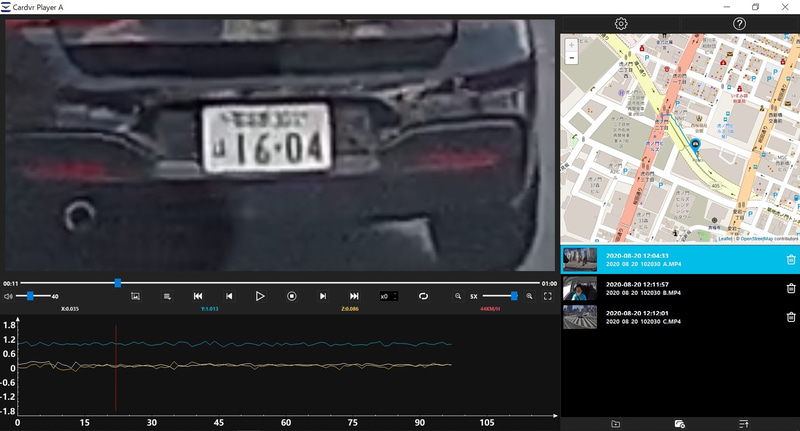Click the drive/device icon below the list
The height and width of the screenshot is (431, 800).
pos(680,424)
